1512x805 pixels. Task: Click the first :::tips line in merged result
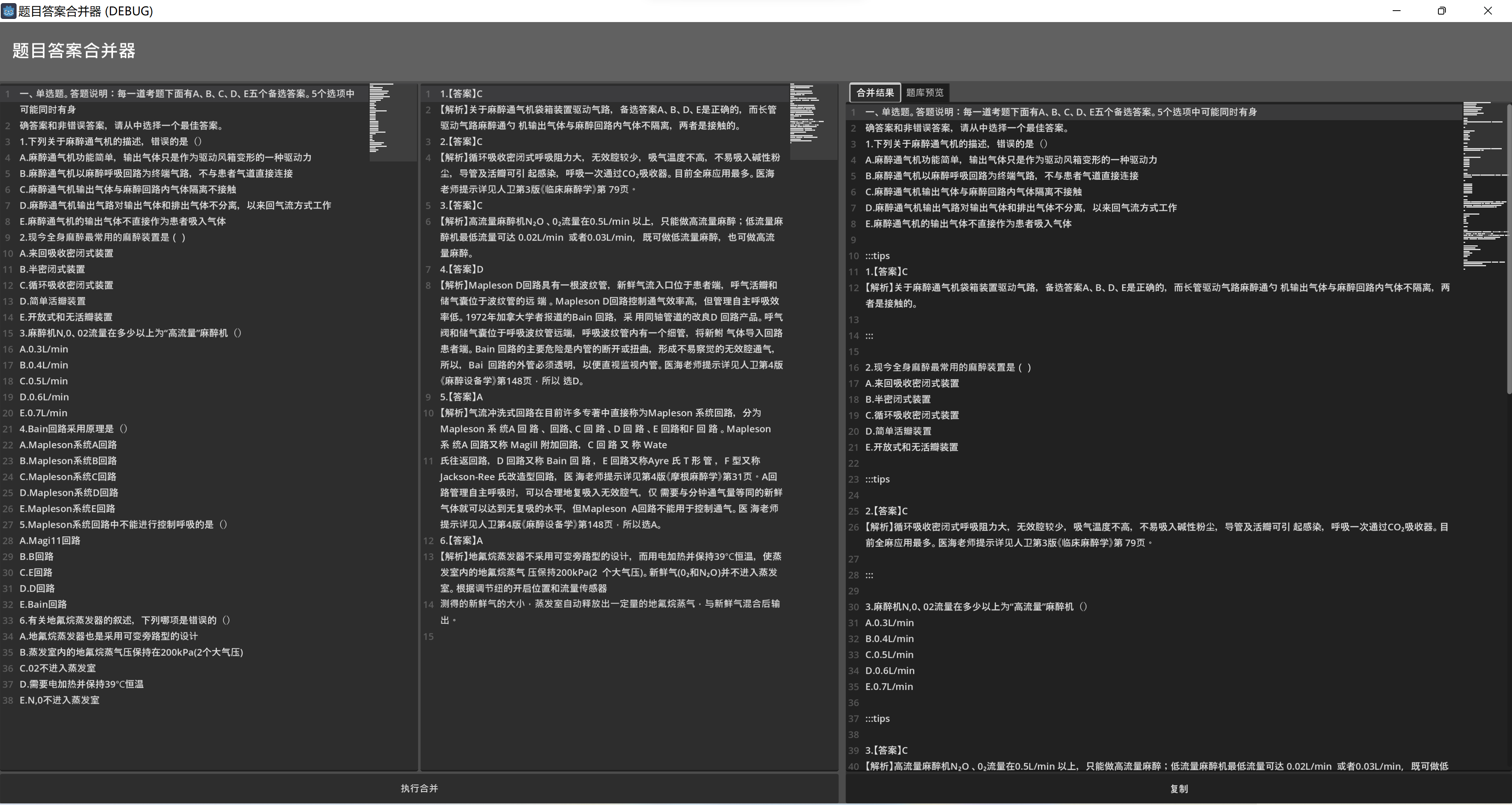[877, 256]
